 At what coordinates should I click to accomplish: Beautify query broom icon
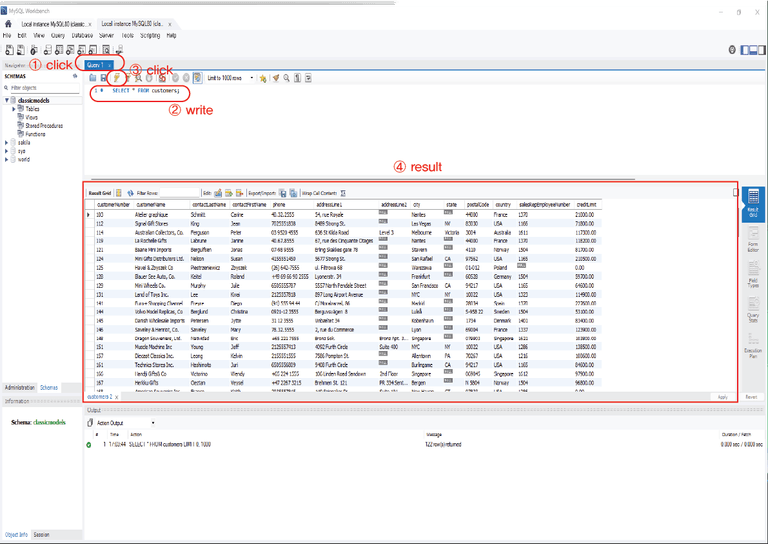coord(276,78)
